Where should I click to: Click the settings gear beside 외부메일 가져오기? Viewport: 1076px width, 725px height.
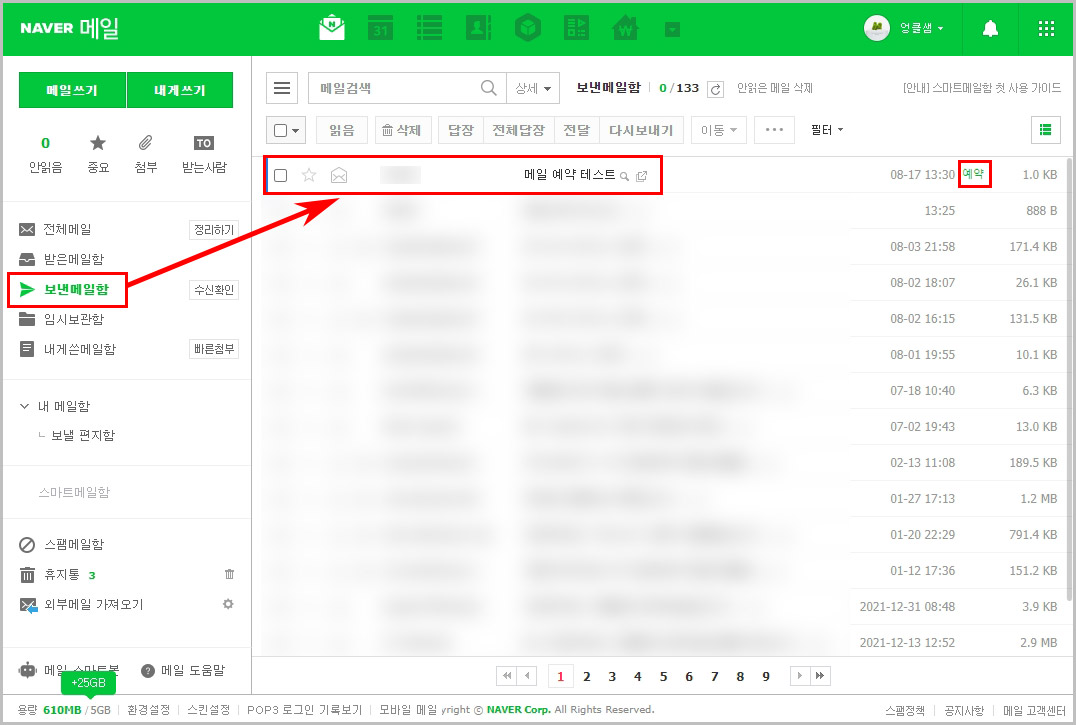230,604
